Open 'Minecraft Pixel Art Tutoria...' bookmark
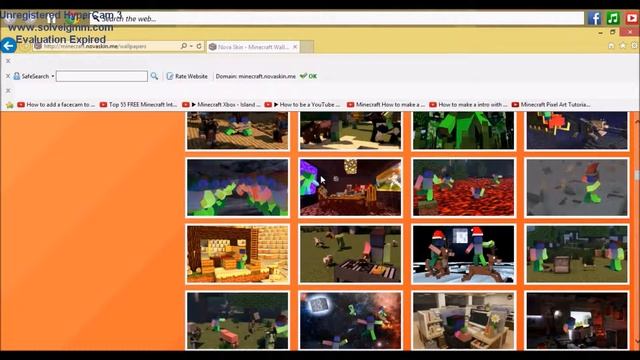Image resolution: width=640 pixels, height=360 pixels. (x=551, y=105)
